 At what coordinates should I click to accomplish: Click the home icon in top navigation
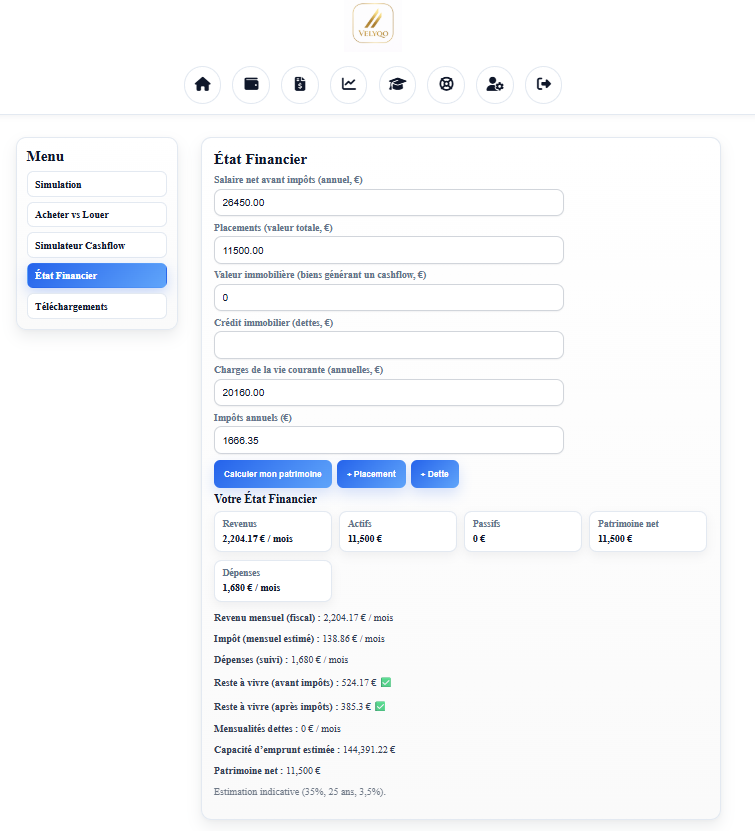[x=202, y=84]
